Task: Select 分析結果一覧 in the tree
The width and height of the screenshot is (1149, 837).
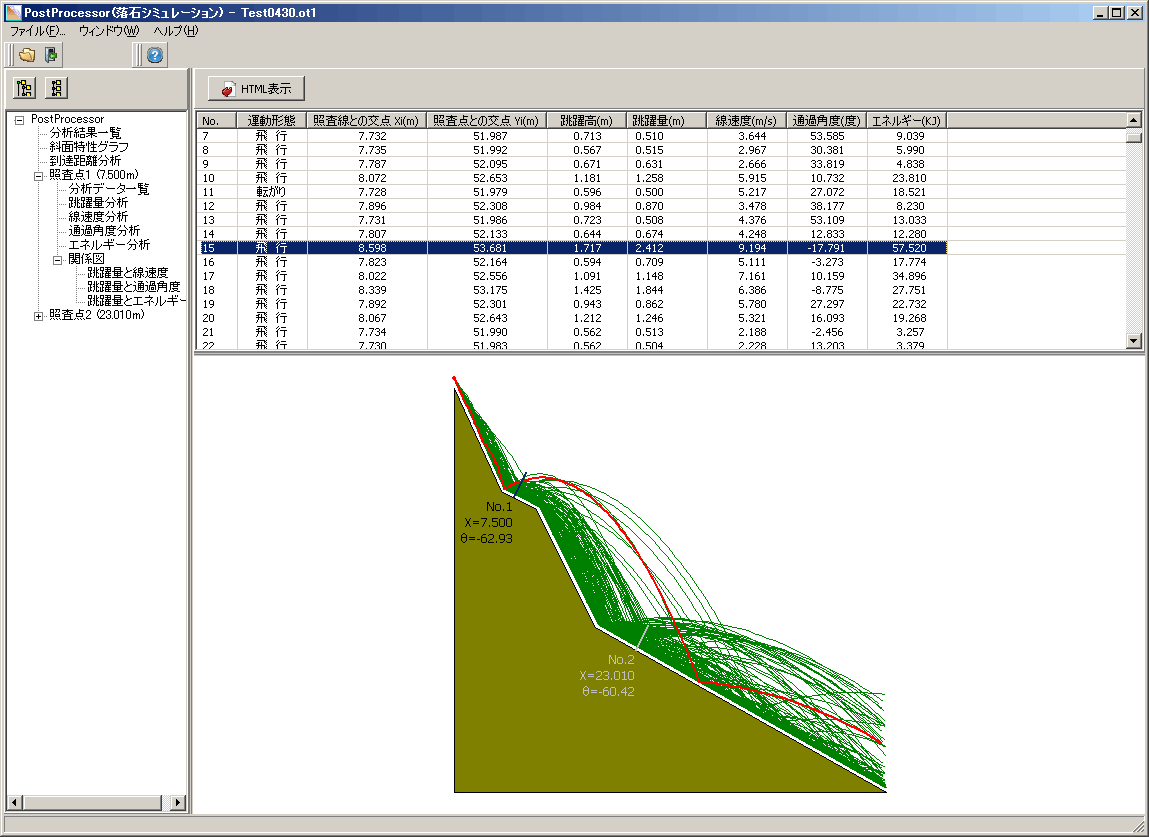Action: (85, 133)
